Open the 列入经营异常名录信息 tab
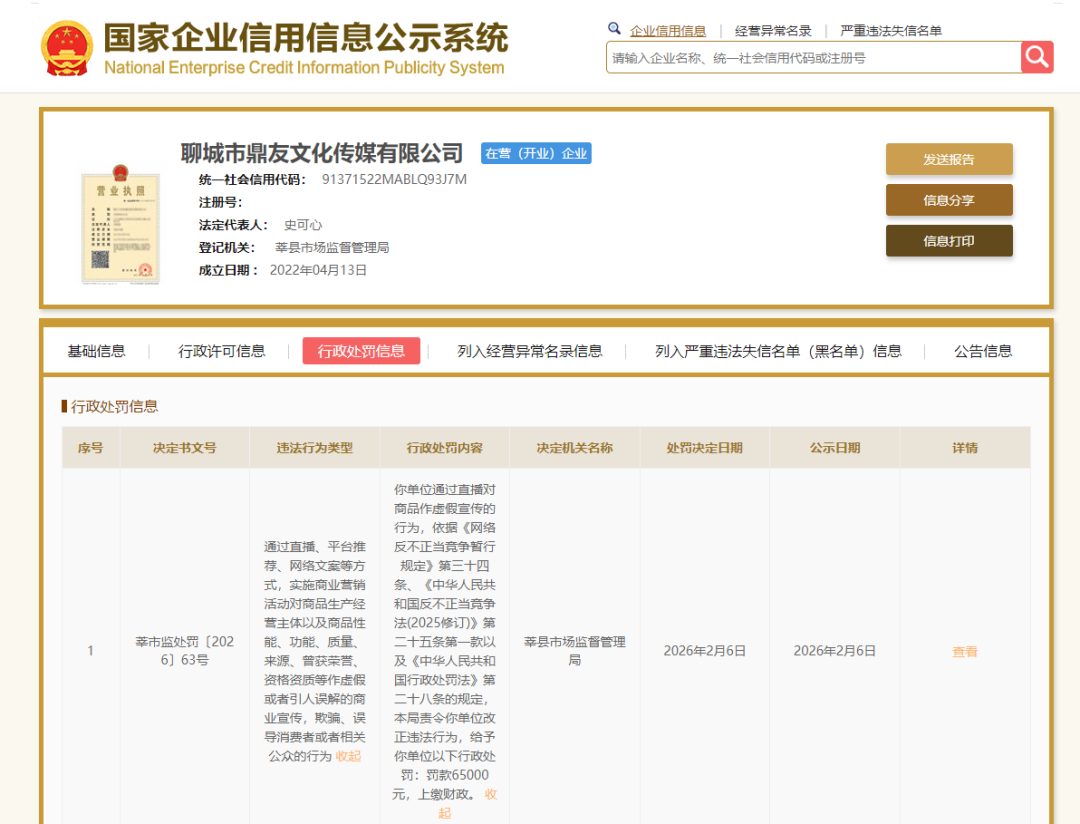 (530, 351)
